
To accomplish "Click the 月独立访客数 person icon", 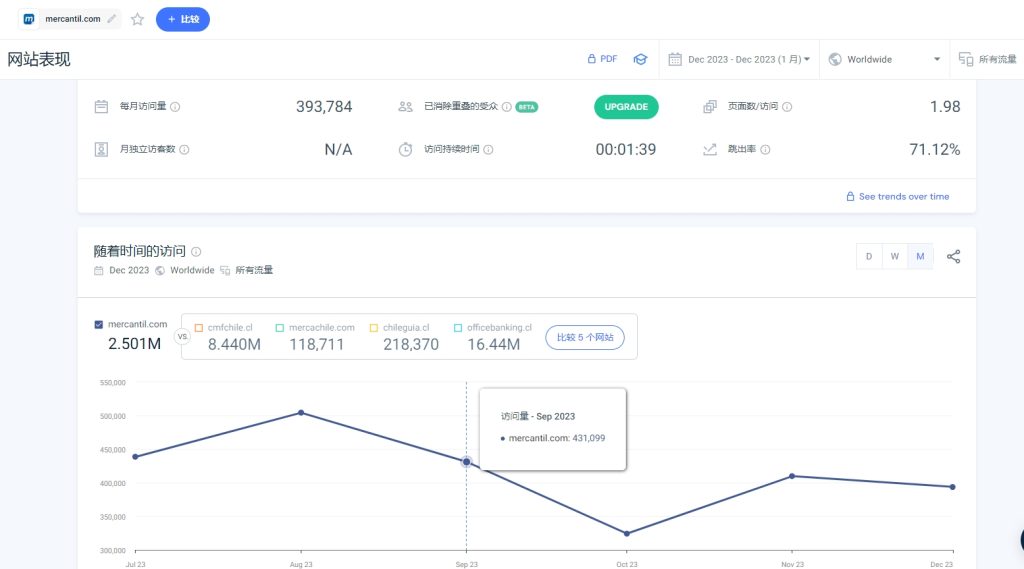I will point(101,150).
